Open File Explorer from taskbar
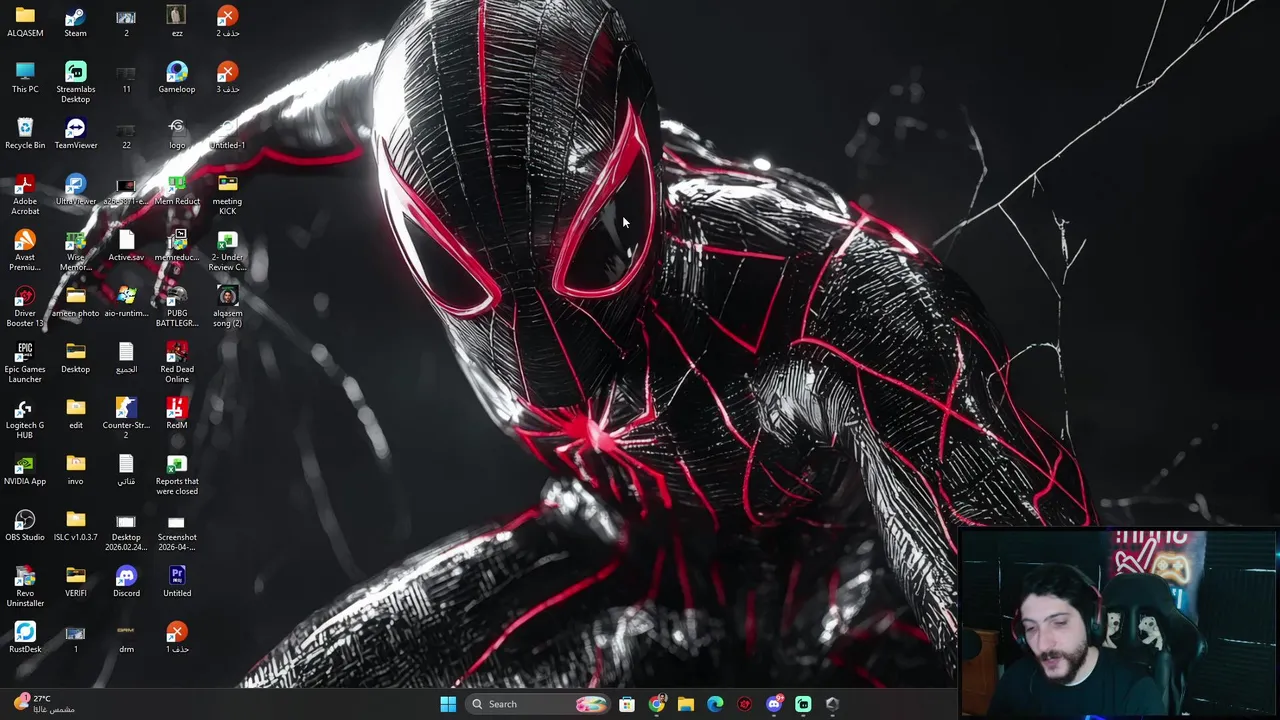The width and height of the screenshot is (1280, 720). (x=686, y=704)
